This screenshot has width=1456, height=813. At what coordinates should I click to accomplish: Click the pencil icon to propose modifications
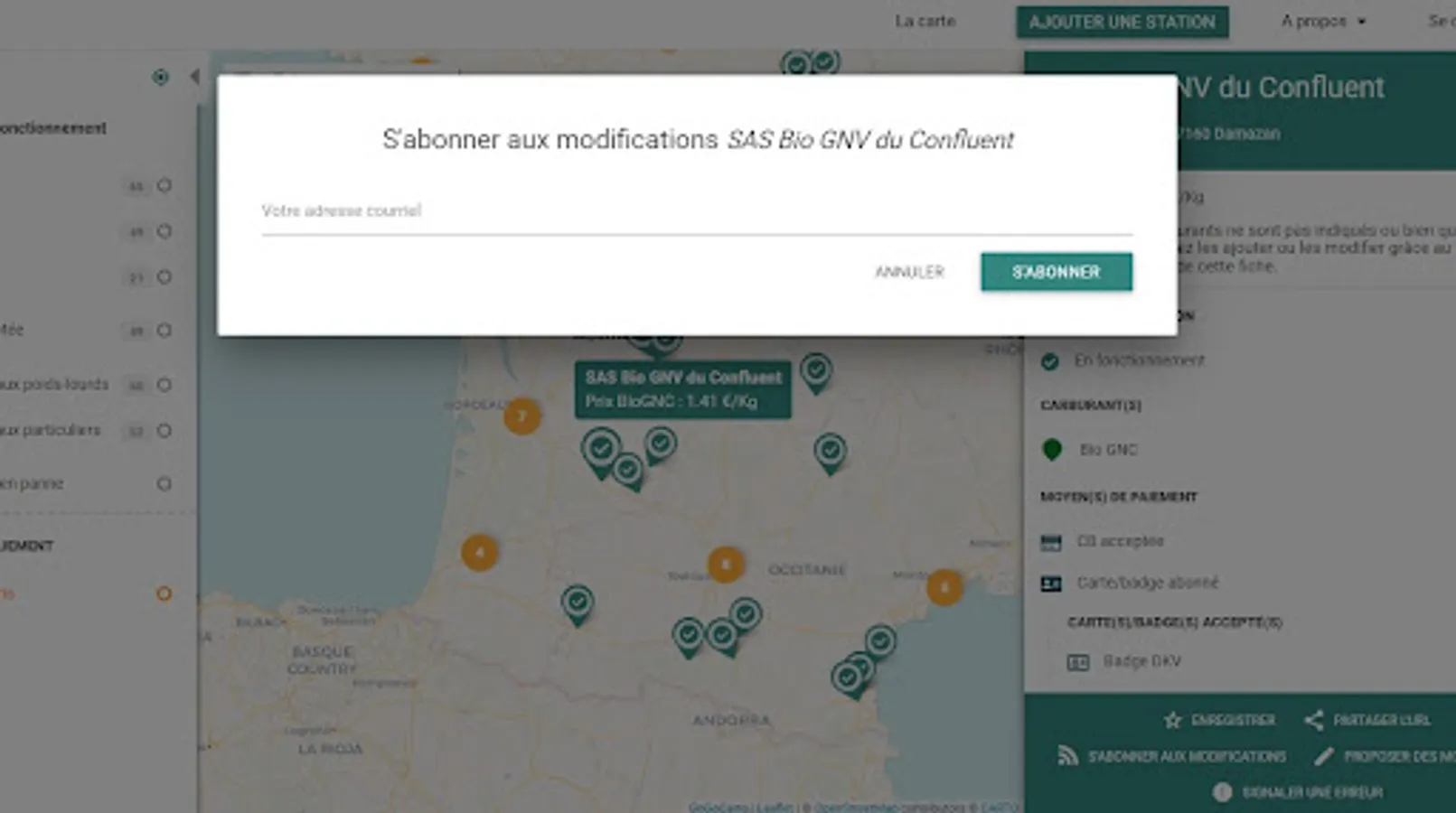coord(1323,756)
